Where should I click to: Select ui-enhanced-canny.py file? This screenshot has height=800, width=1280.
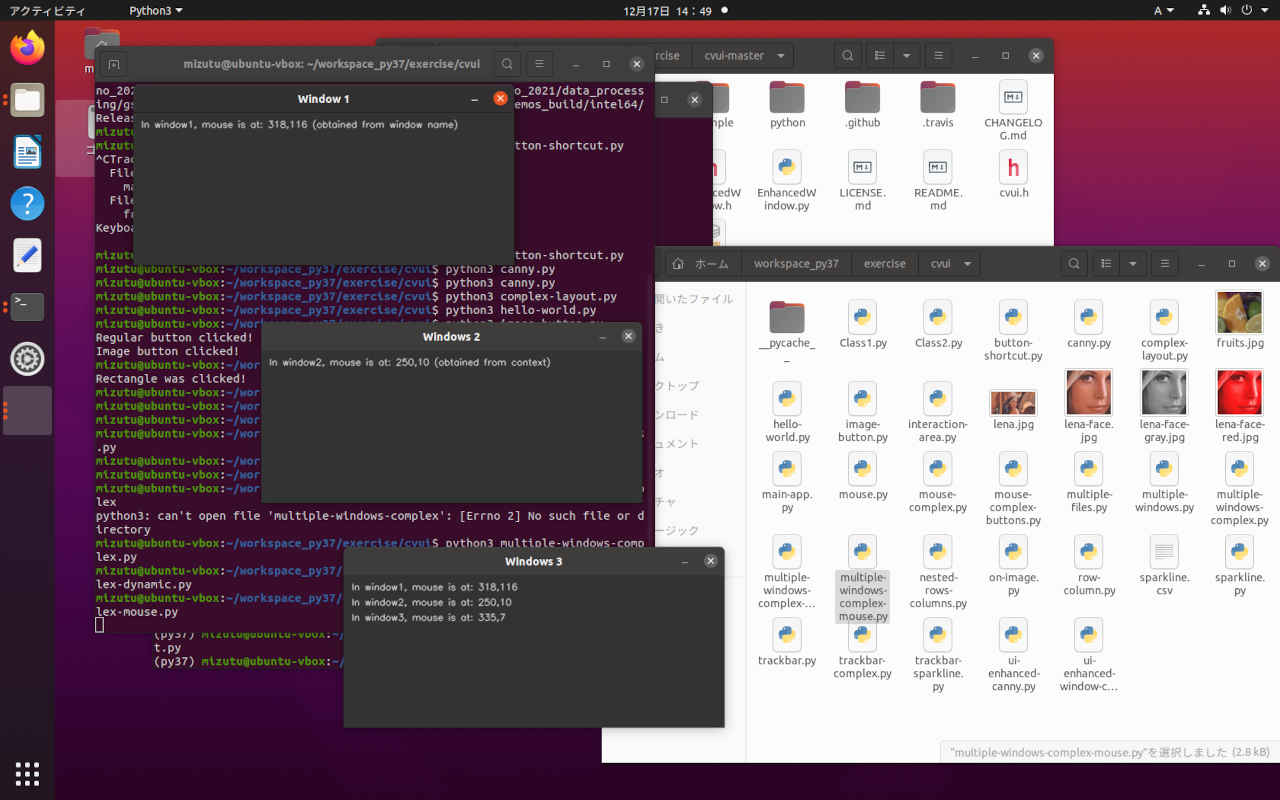pyautogui.click(x=1013, y=656)
